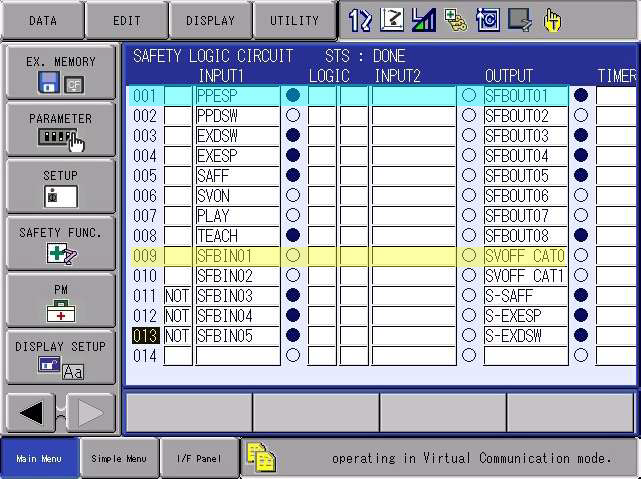Select the SAFF input in row 005
641x479 pixels.
point(238,176)
